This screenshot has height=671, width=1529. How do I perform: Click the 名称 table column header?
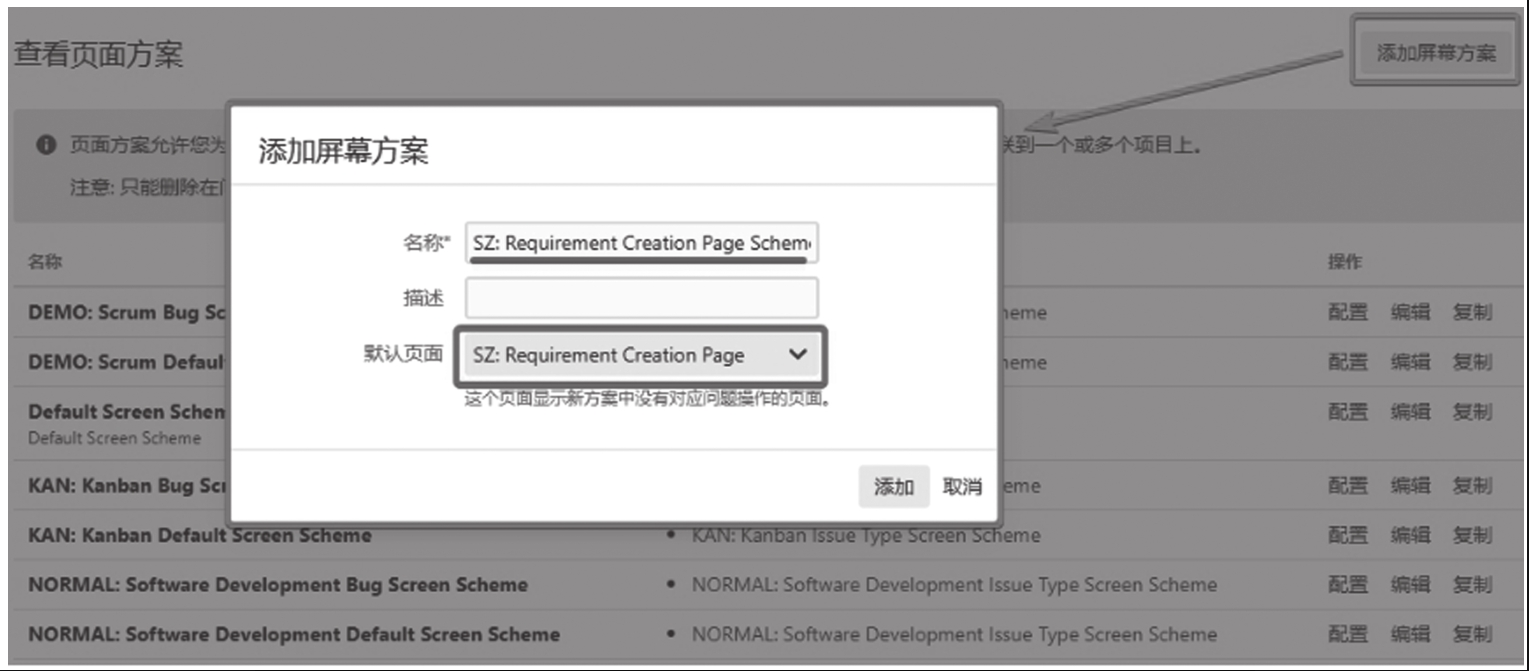44,262
